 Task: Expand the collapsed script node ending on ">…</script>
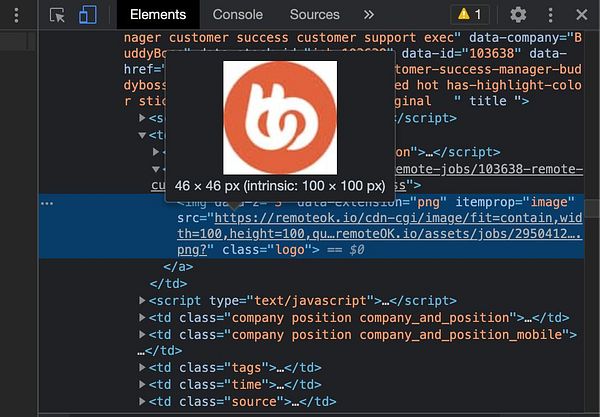point(156,152)
